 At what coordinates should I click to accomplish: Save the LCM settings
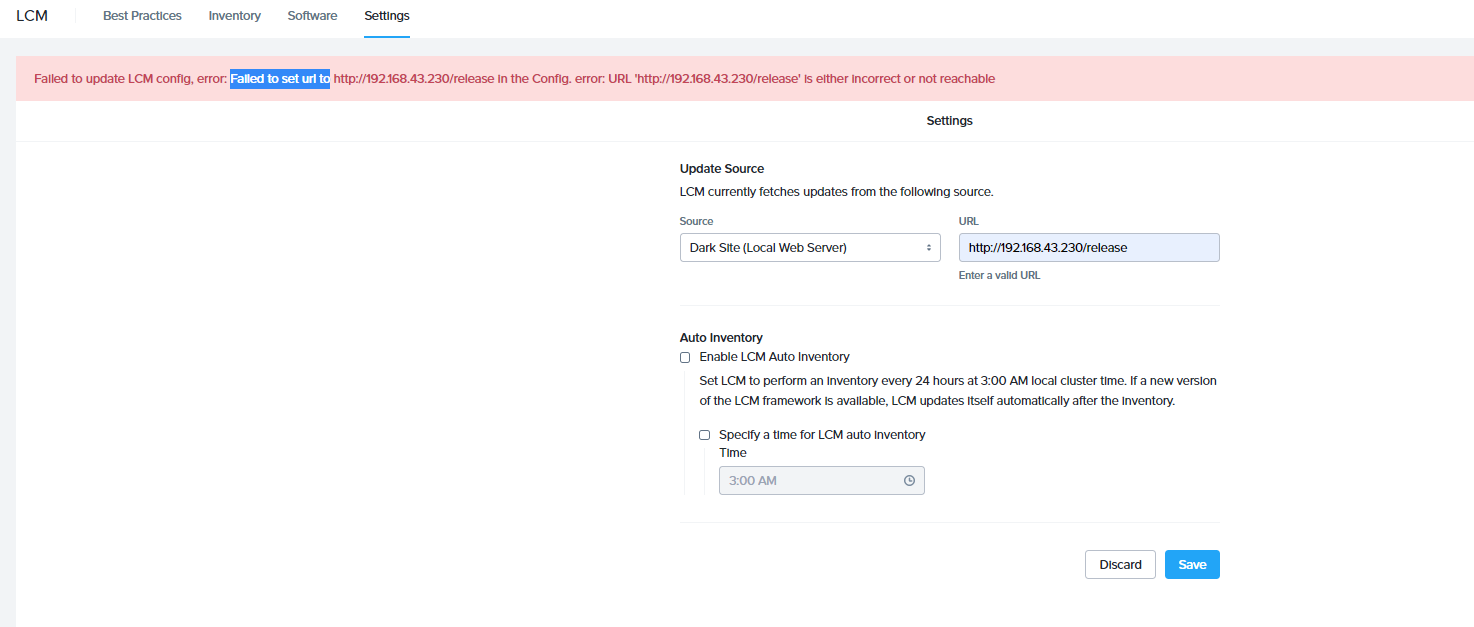point(1192,565)
